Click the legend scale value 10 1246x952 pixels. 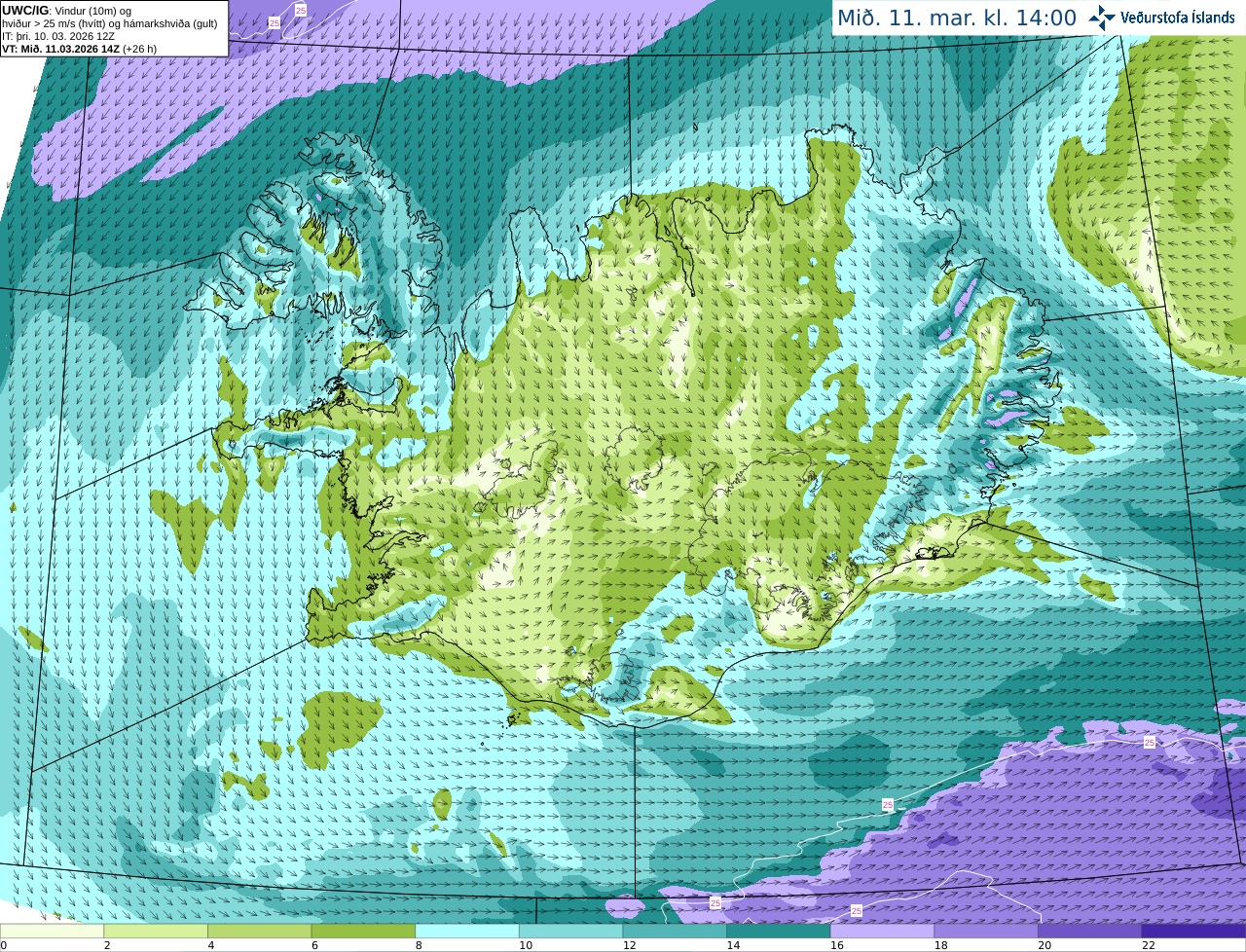525,945
